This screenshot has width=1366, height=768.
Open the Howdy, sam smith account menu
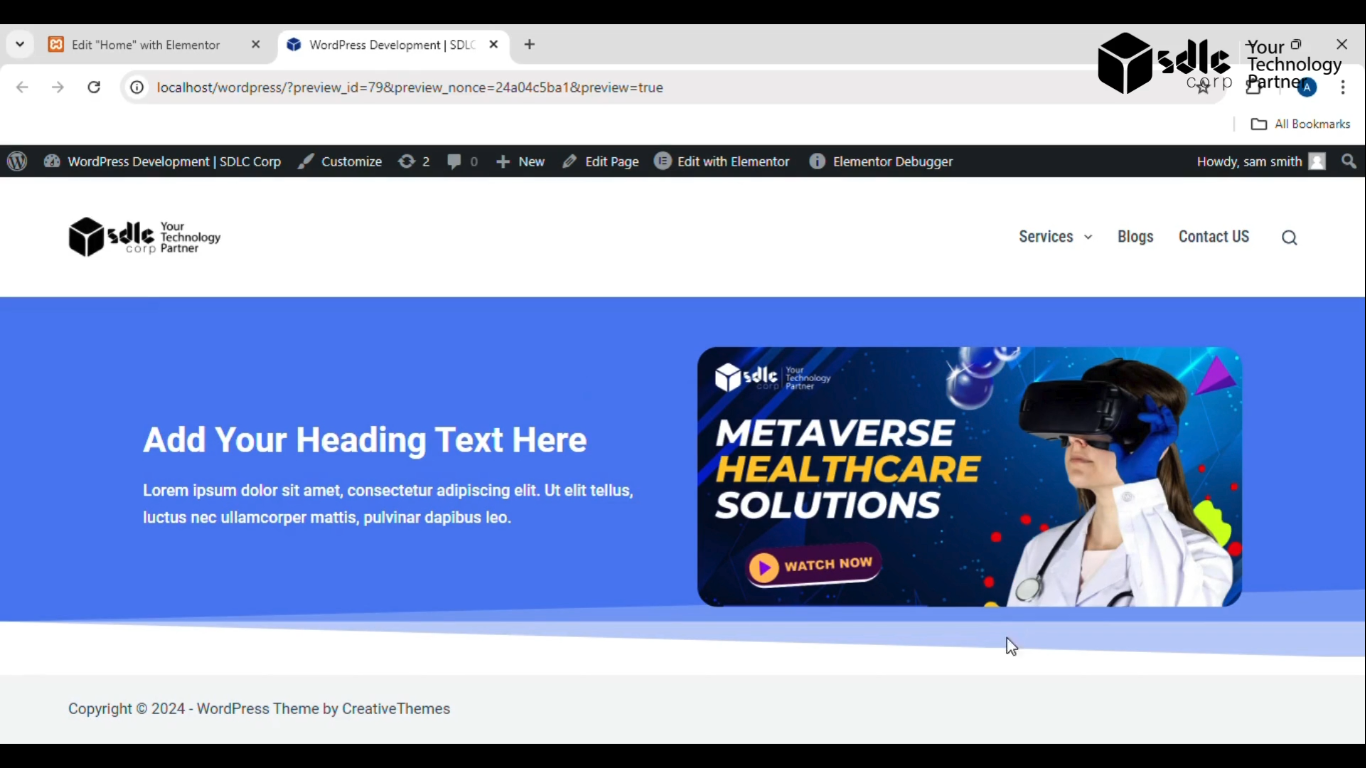(1261, 161)
